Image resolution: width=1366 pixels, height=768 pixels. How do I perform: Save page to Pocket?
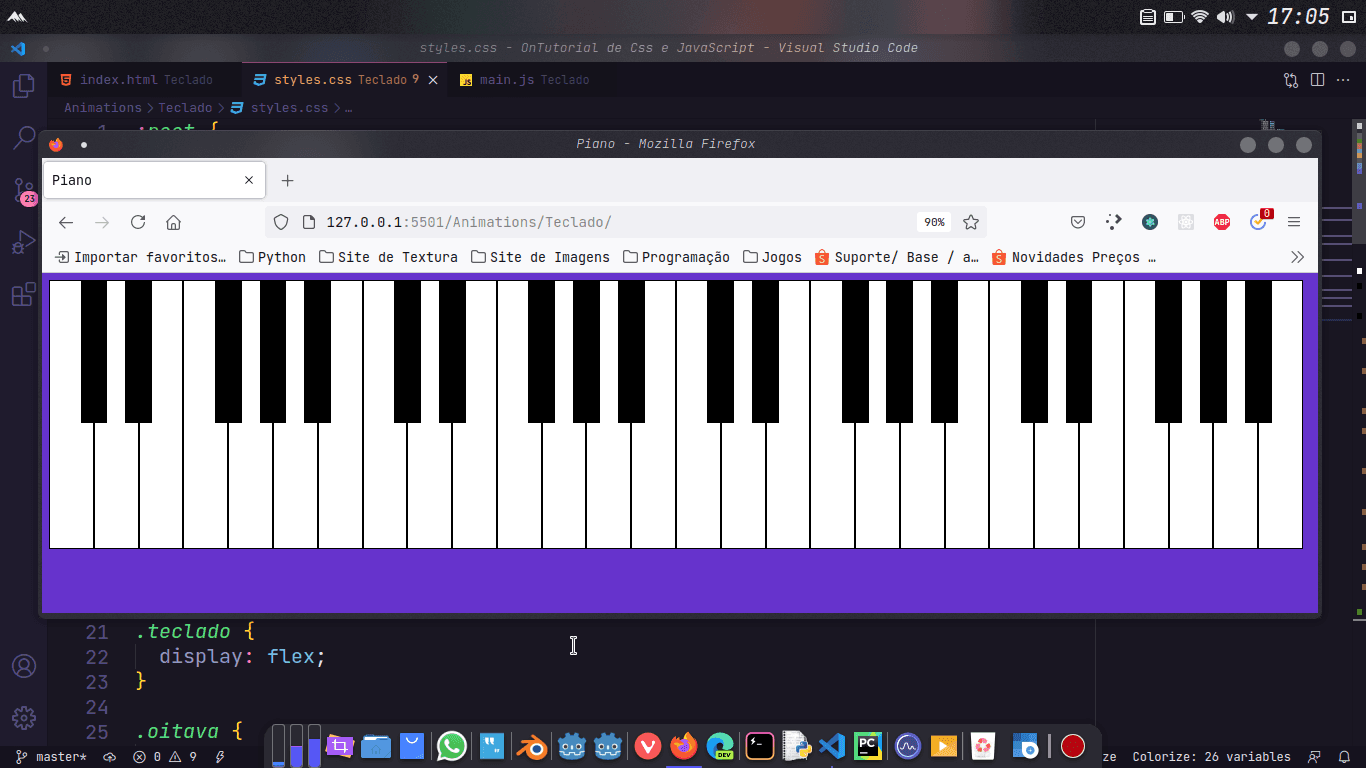[x=1078, y=222]
